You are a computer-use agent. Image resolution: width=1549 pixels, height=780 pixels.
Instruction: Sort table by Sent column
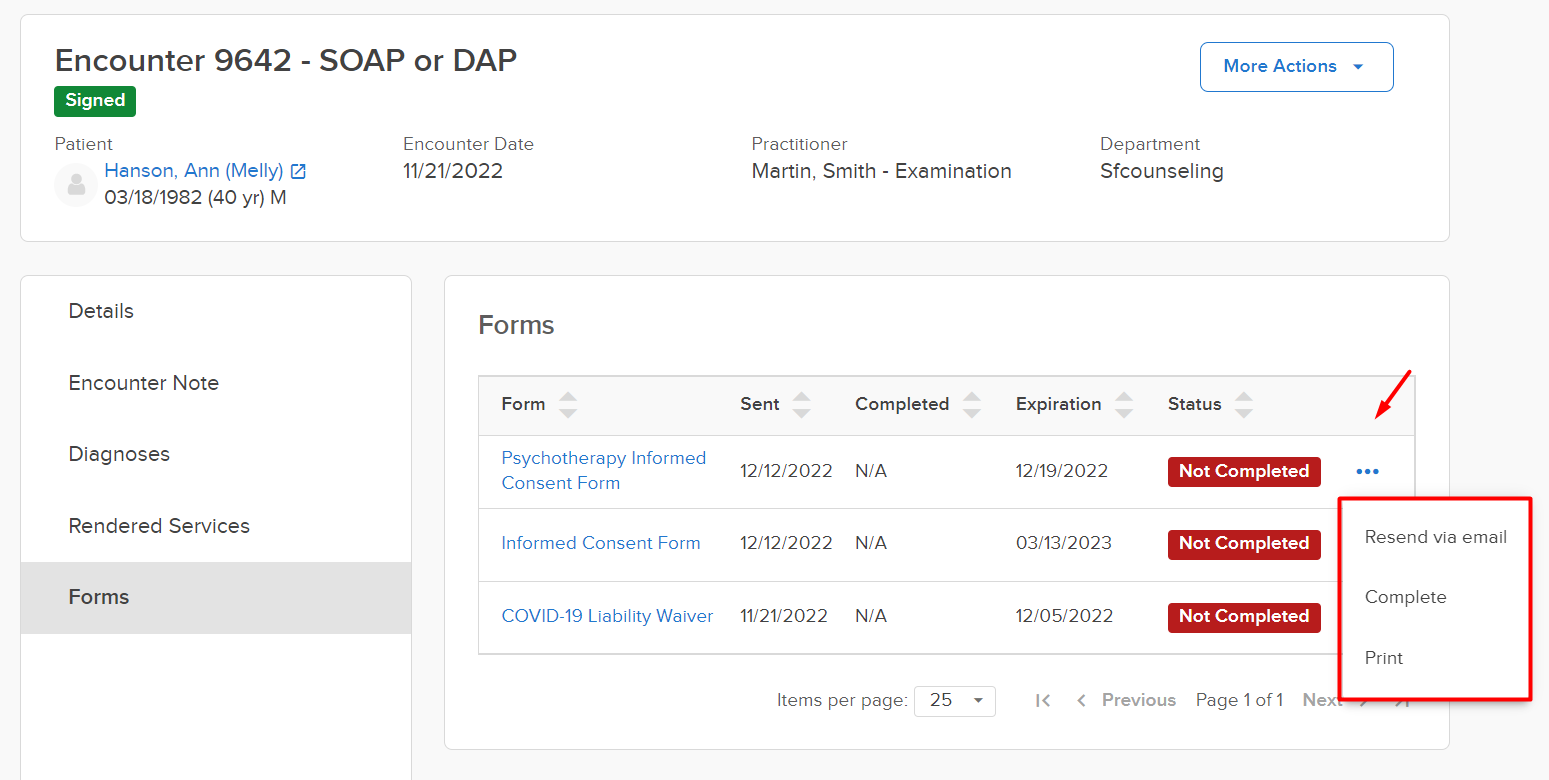coord(801,405)
